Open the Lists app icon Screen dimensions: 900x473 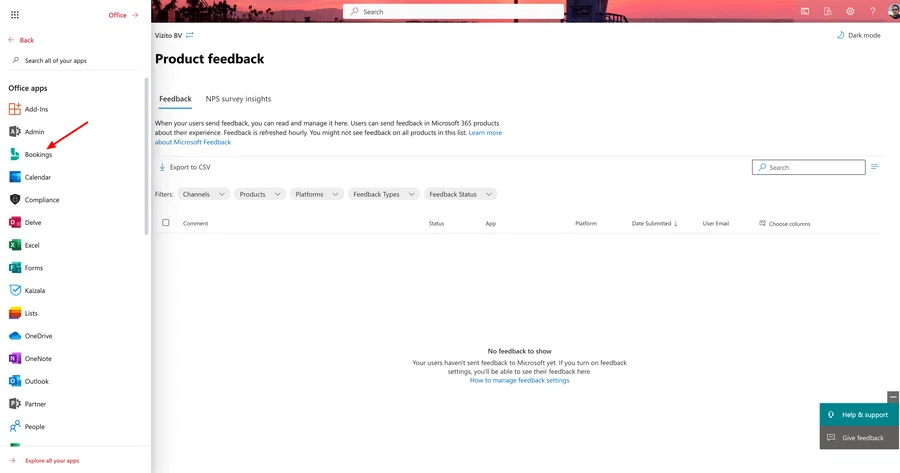[15, 313]
